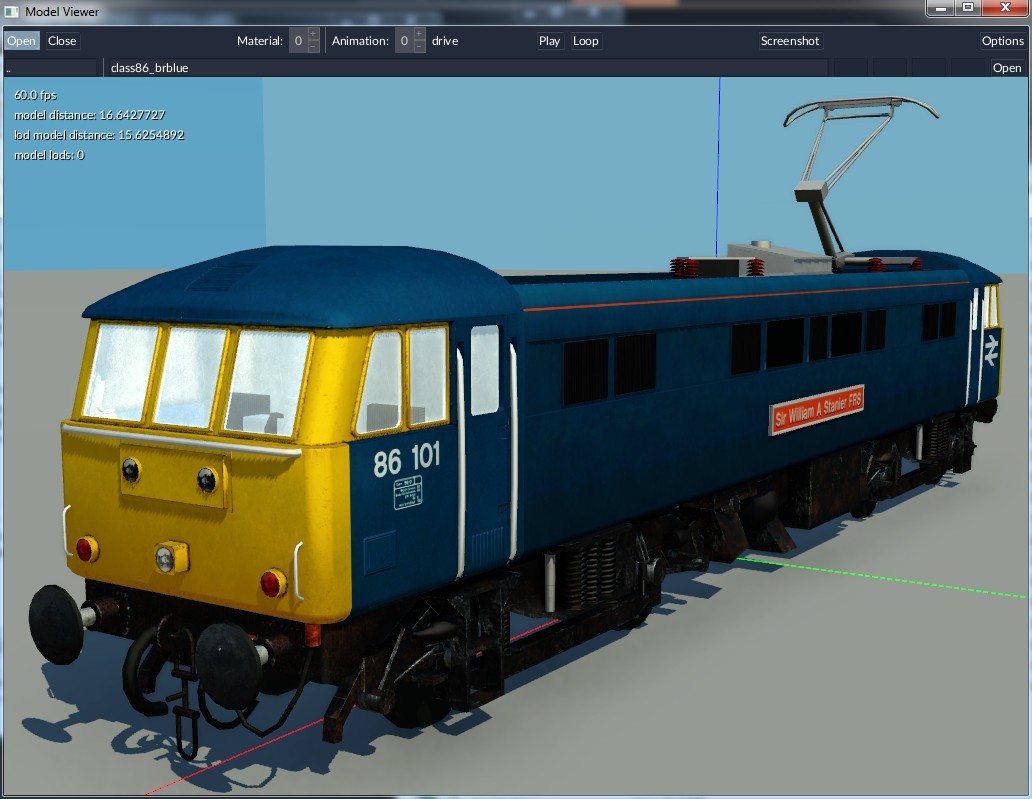
Task: Open the Options menu
Action: 1001,40
